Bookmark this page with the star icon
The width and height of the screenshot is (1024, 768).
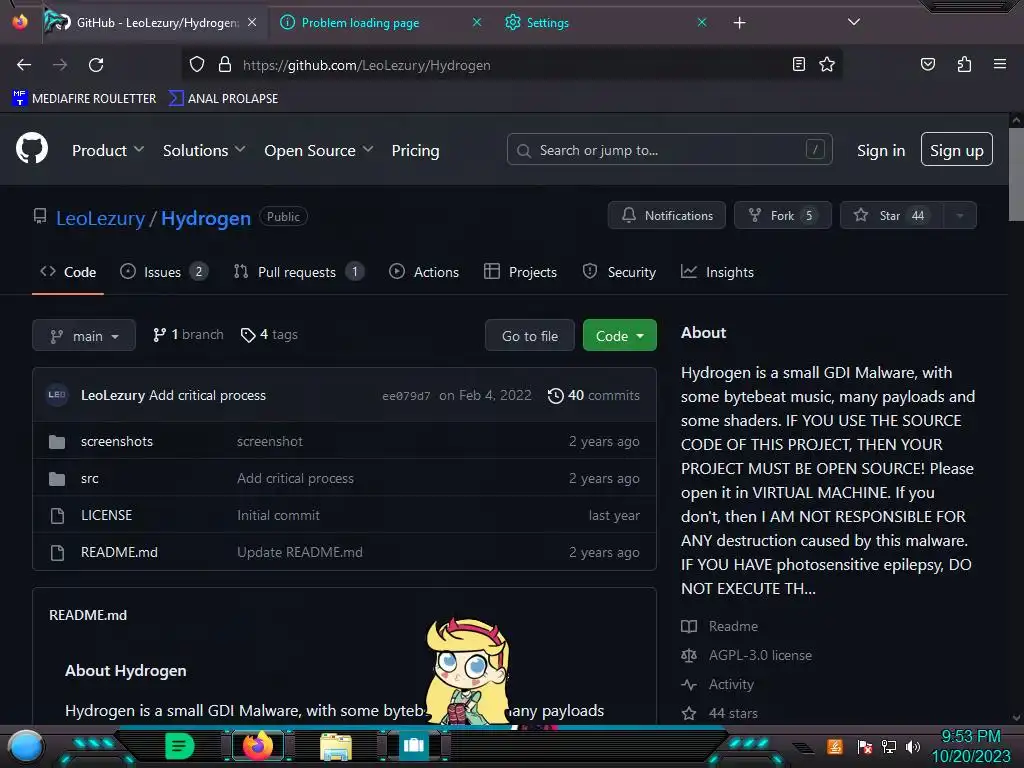coord(827,64)
